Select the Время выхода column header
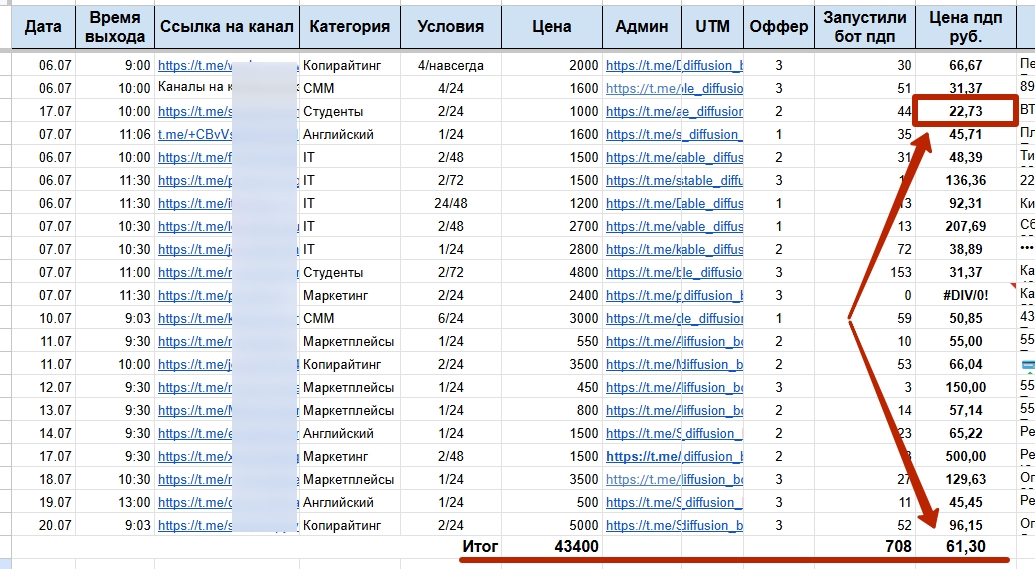1035x569 pixels. coord(115,26)
